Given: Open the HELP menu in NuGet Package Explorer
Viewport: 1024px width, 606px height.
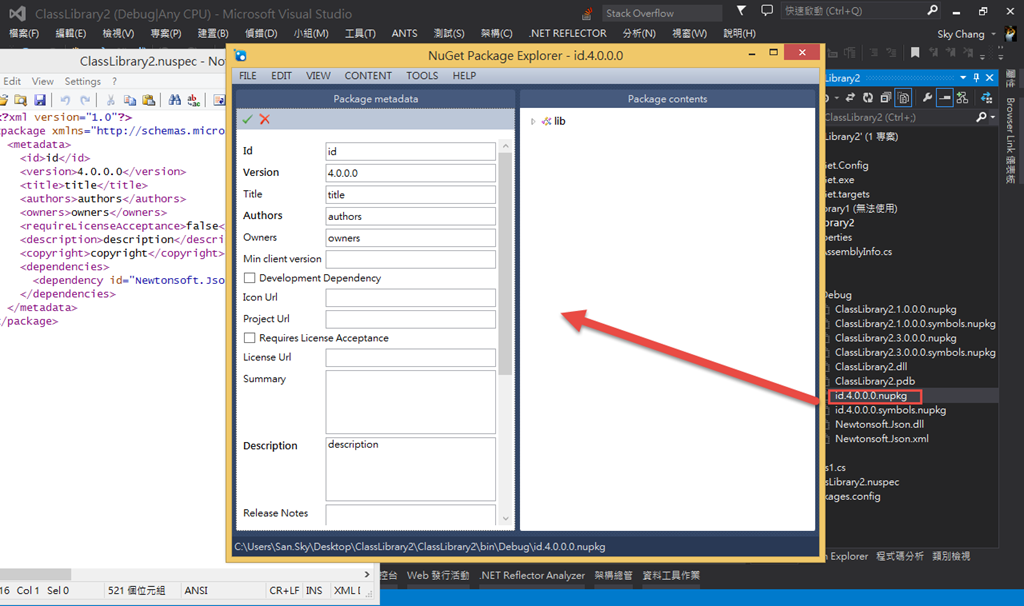Looking at the screenshot, I should click(464, 76).
